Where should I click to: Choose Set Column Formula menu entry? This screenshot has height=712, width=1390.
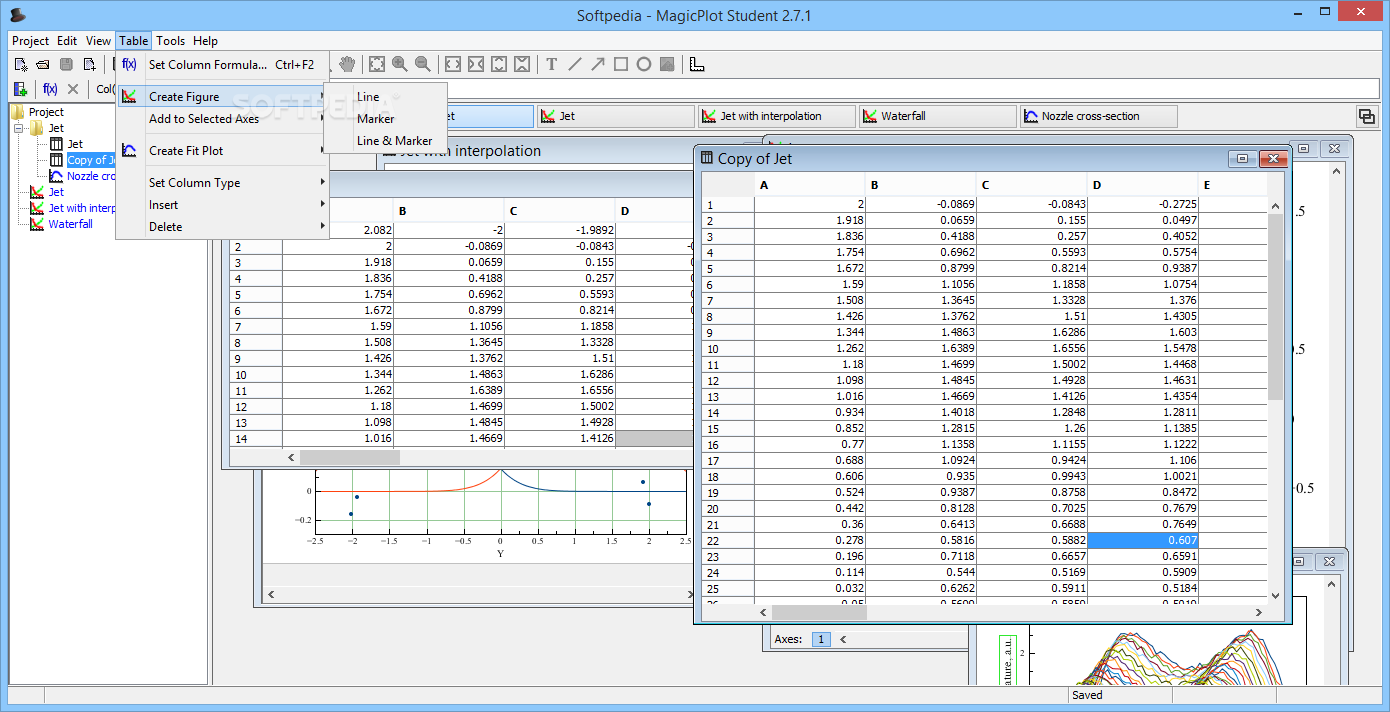(x=222, y=65)
